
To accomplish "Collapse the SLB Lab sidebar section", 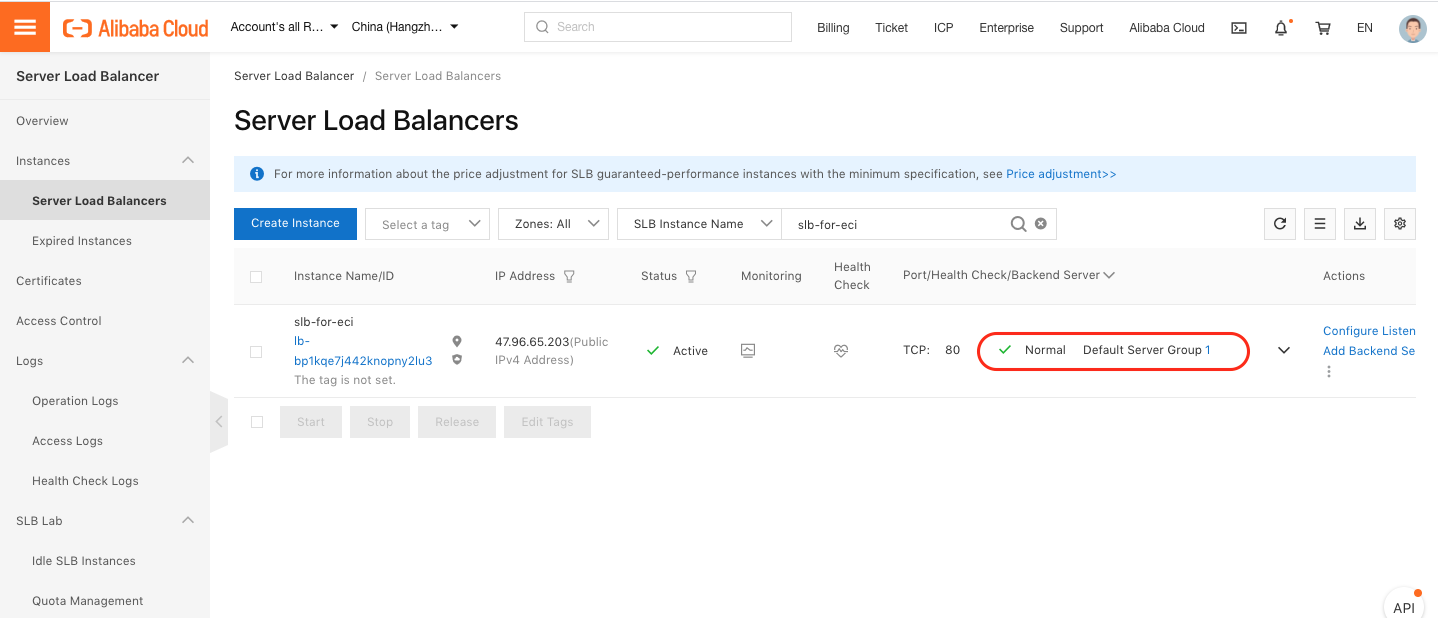I will (x=188, y=520).
